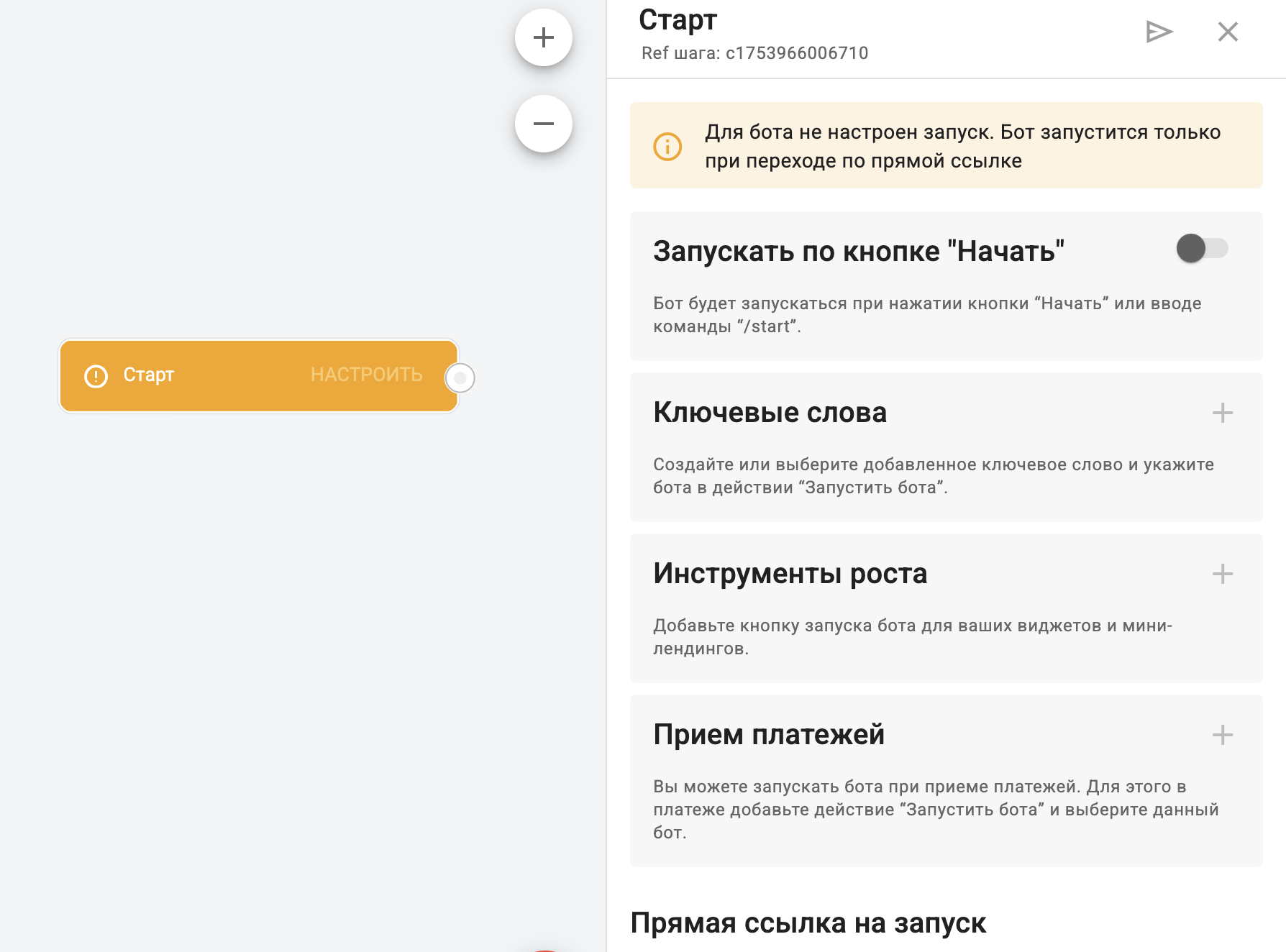
Task: Open the Ключевые слова section heading
Action: click(x=770, y=413)
